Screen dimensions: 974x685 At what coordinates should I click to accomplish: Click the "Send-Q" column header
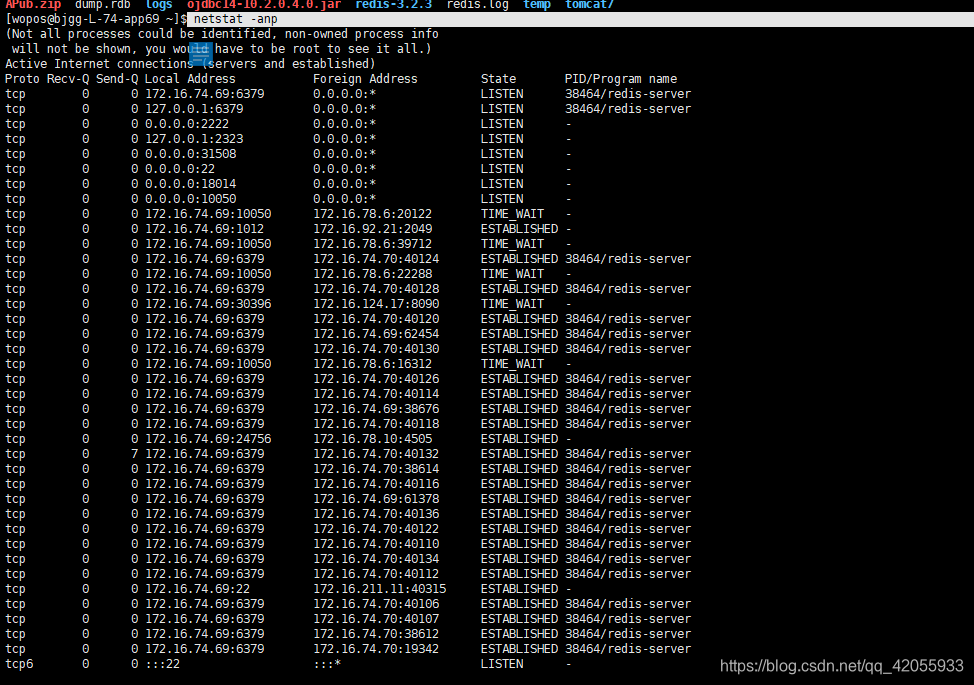[117, 79]
